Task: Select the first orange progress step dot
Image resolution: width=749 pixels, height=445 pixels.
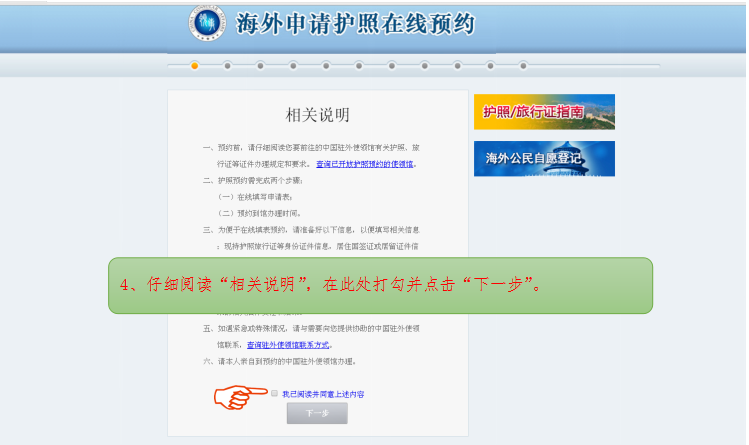Action: [x=194, y=66]
